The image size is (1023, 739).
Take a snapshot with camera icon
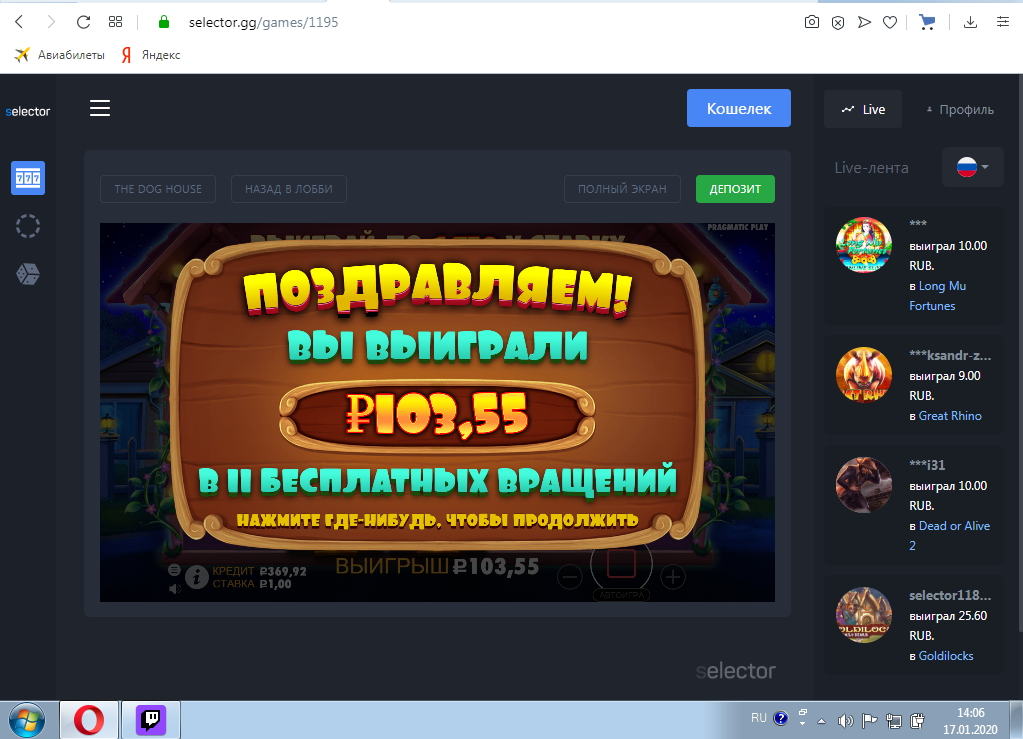click(812, 22)
